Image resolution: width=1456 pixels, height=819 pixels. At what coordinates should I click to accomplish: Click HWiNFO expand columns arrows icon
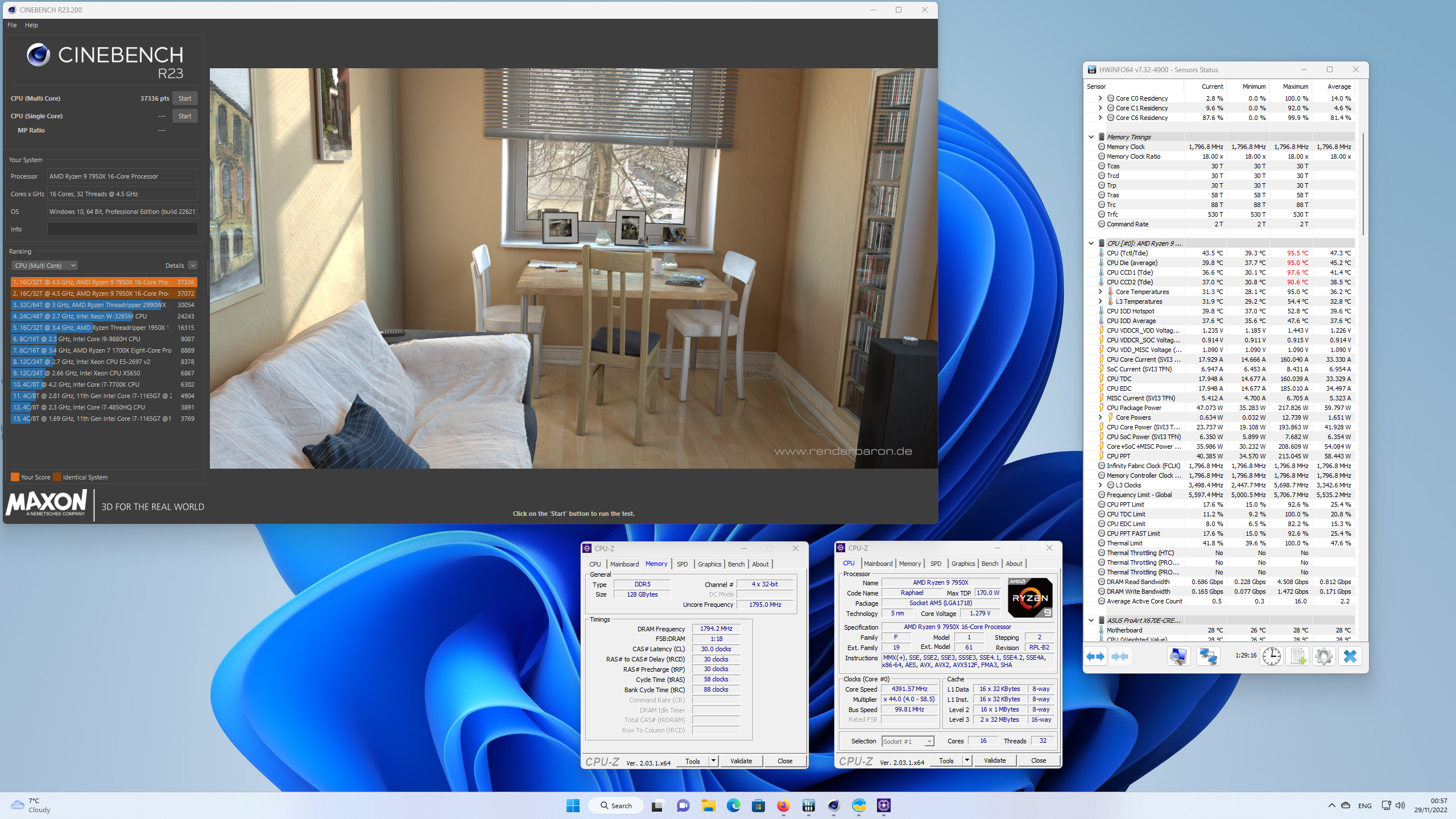(x=1095, y=656)
